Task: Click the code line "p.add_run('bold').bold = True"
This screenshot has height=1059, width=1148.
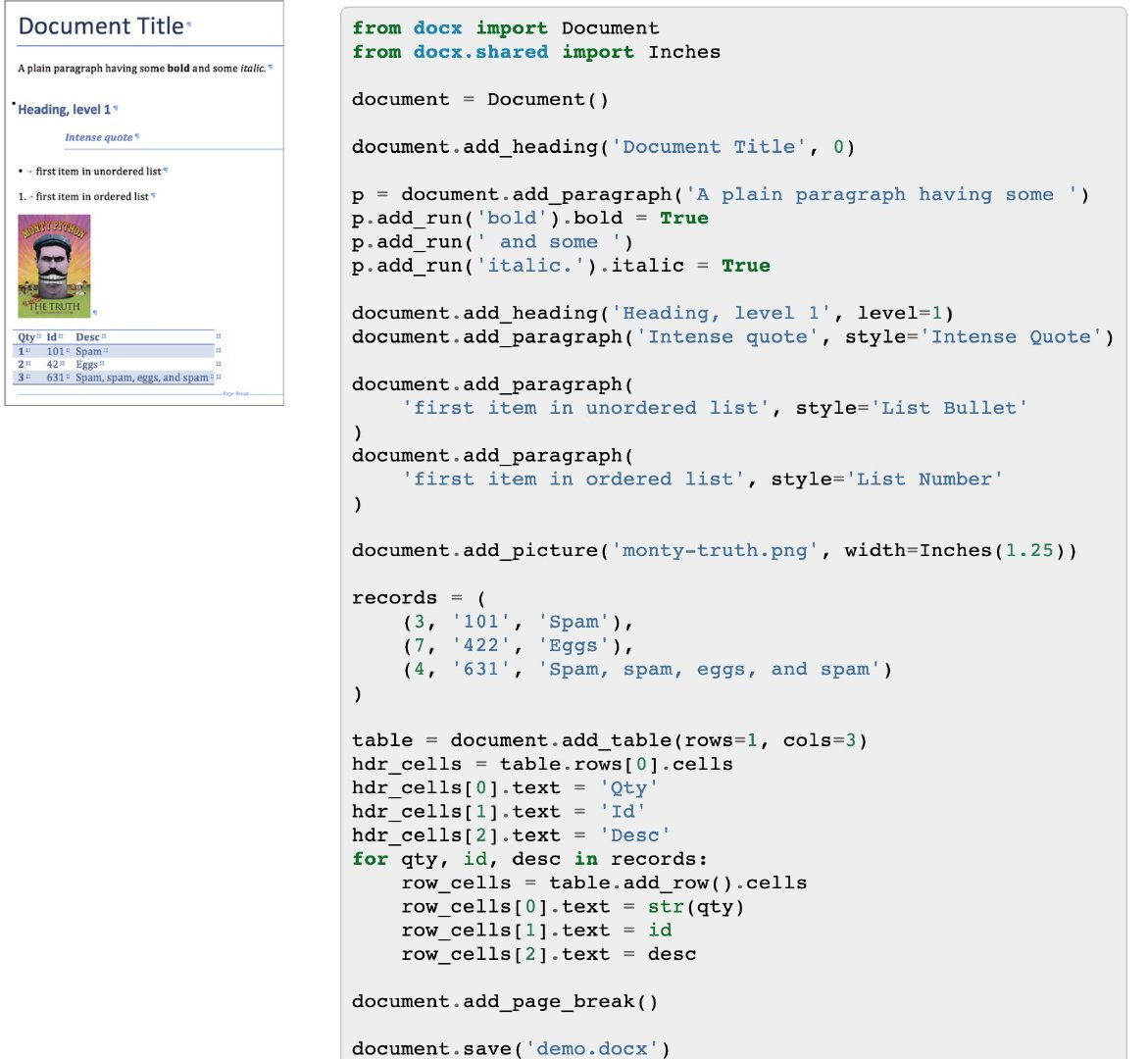Action: tap(530, 219)
